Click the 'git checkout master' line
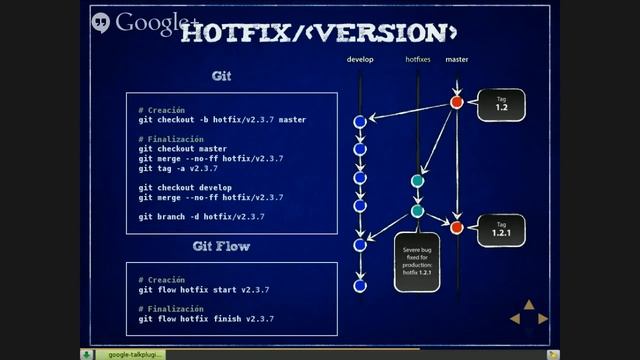 coord(182,149)
